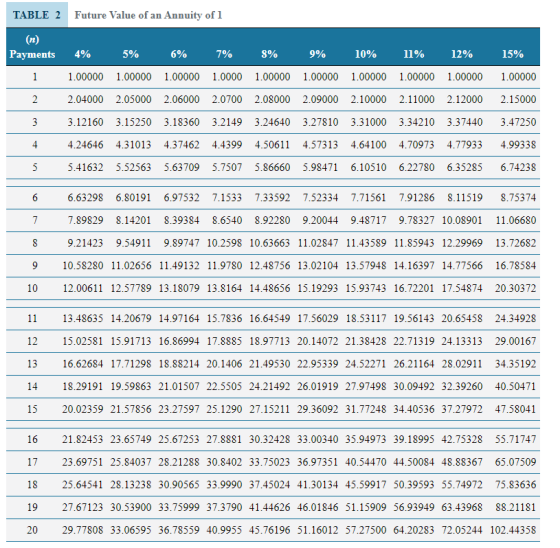This screenshot has width=560, height=548.
Task: Click cell value 24.34928
Action: 515,318
